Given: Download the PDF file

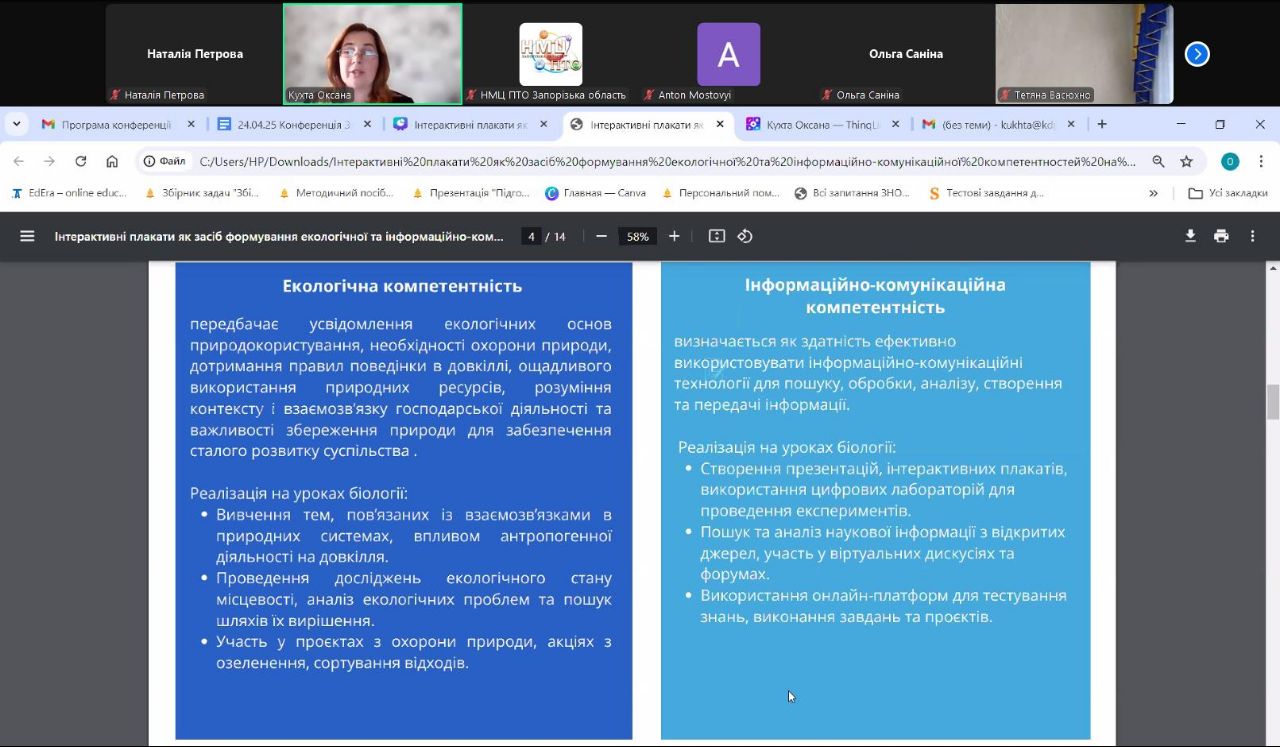Looking at the screenshot, I should (x=1190, y=236).
